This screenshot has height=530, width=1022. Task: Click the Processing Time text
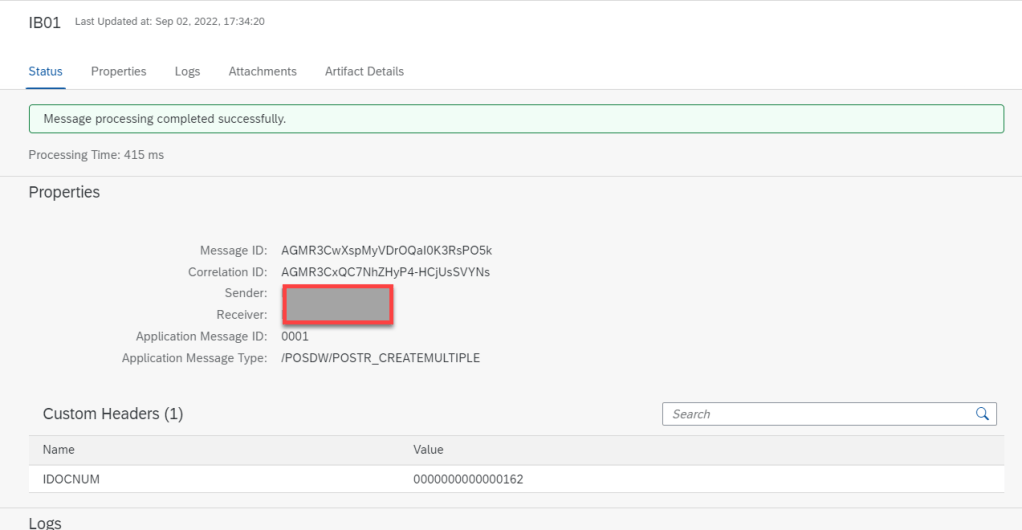tap(96, 155)
